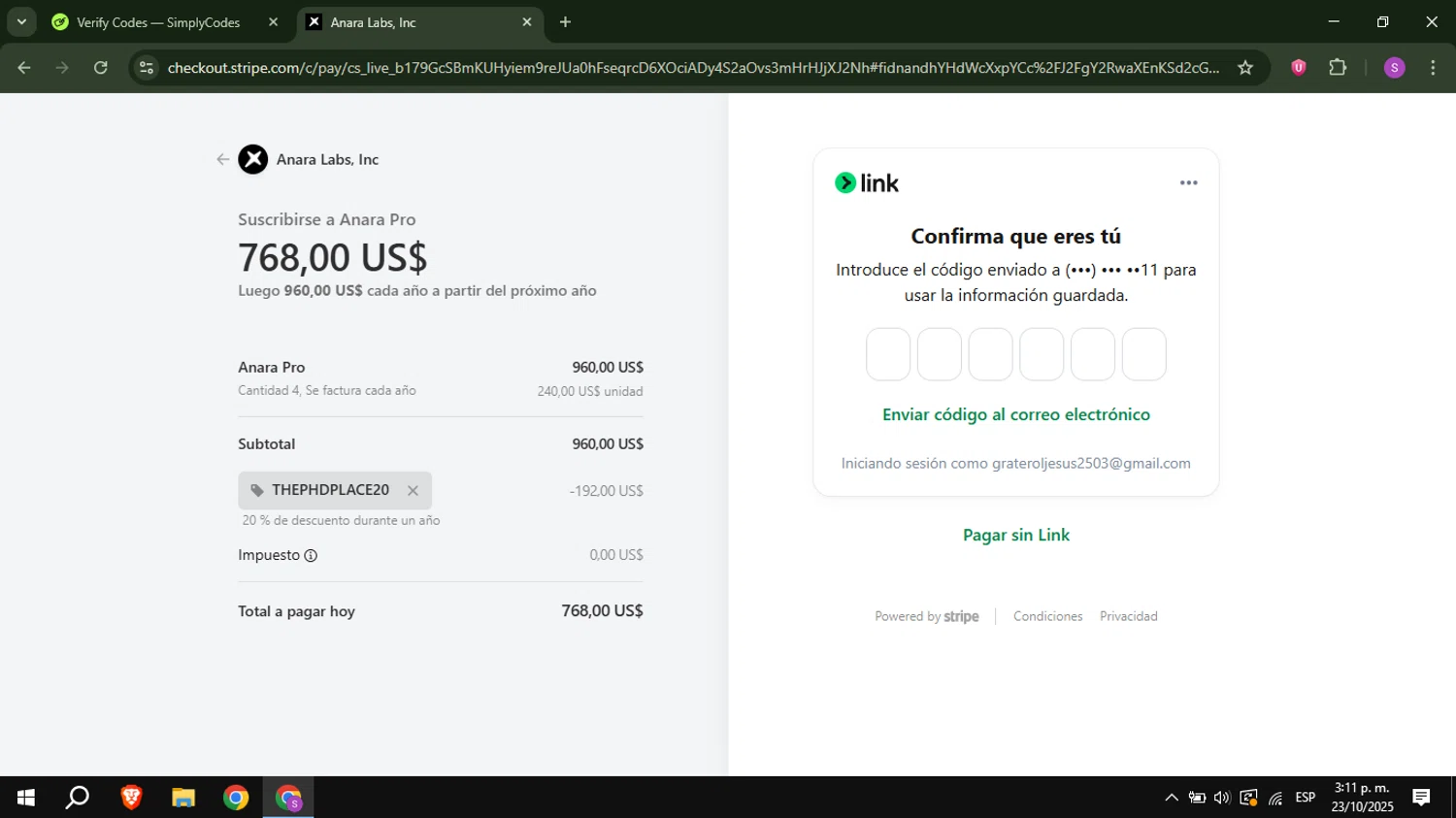The image size is (1456, 818).
Task: Click the Anara Pro line item
Action: pyautogui.click(x=272, y=368)
